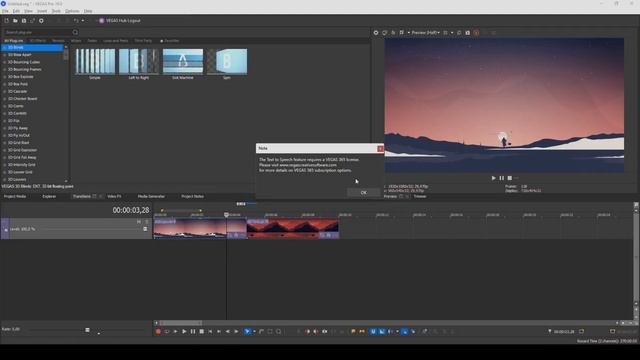Open the View menu
Viewport: 640px width, 360px height.
(x=28, y=11)
